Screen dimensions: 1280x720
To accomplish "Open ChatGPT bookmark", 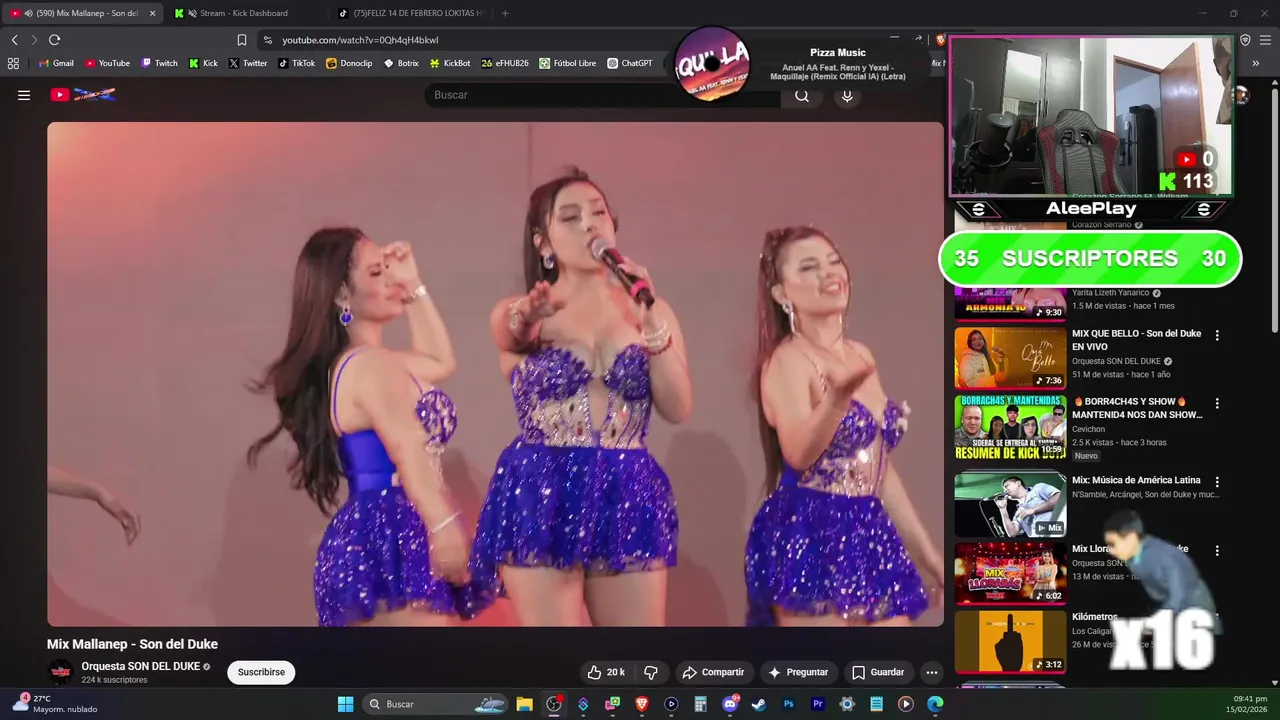I will (x=629, y=63).
